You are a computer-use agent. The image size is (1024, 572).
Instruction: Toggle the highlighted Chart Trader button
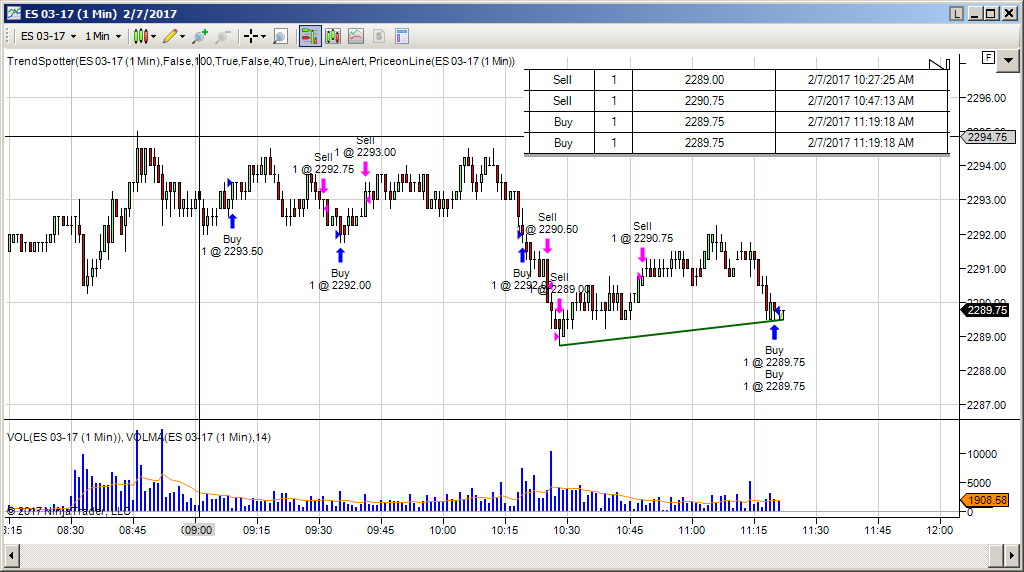[310, 37]
